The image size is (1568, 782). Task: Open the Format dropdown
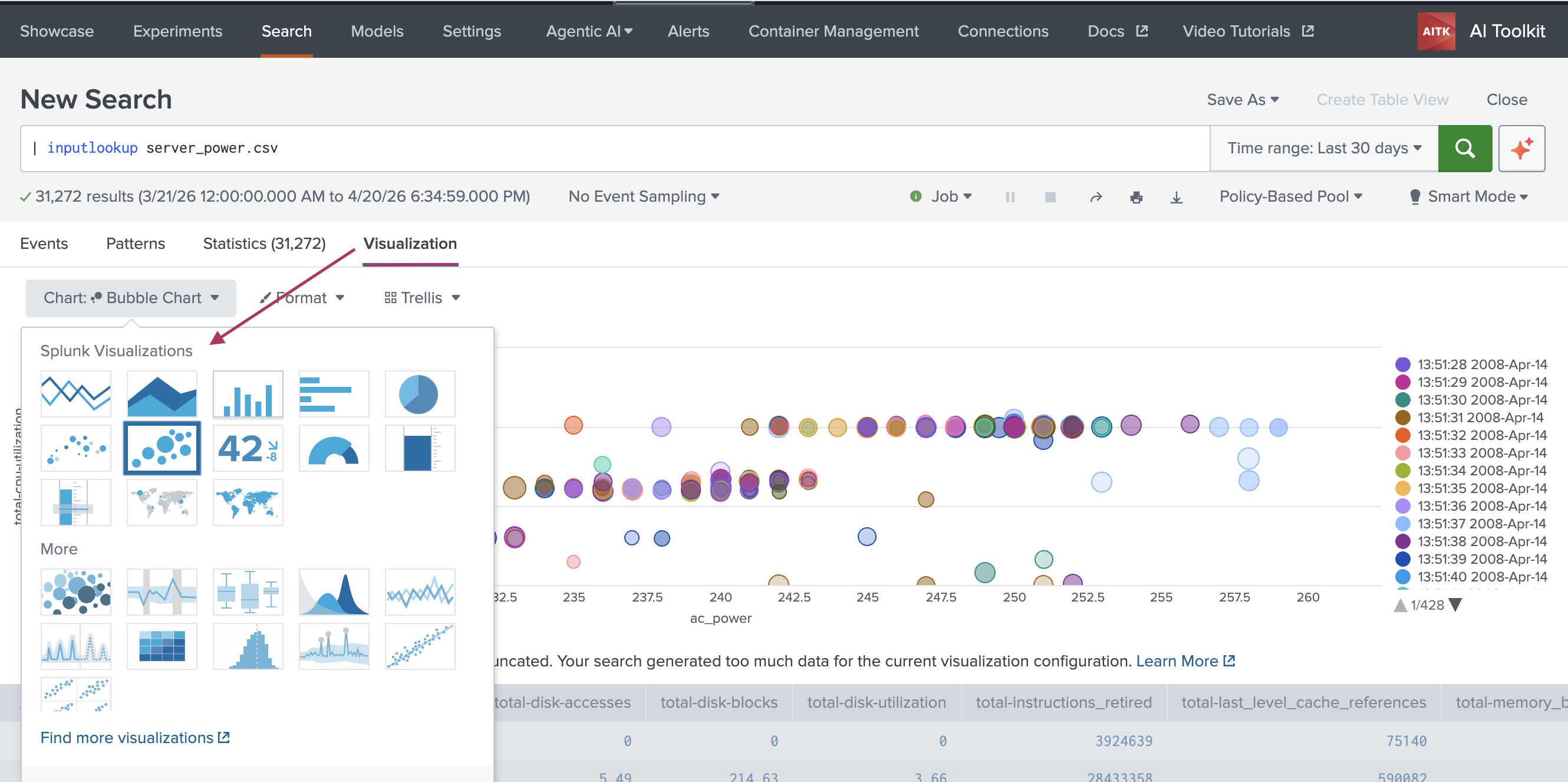coord(302,298)
